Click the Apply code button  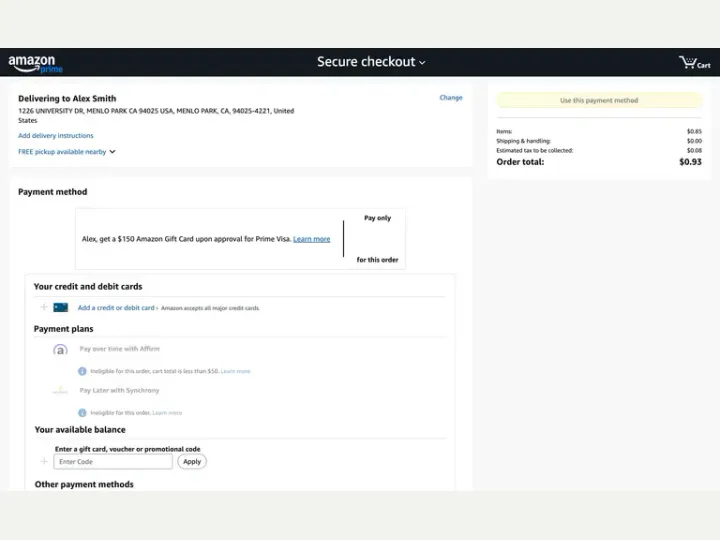192,461
